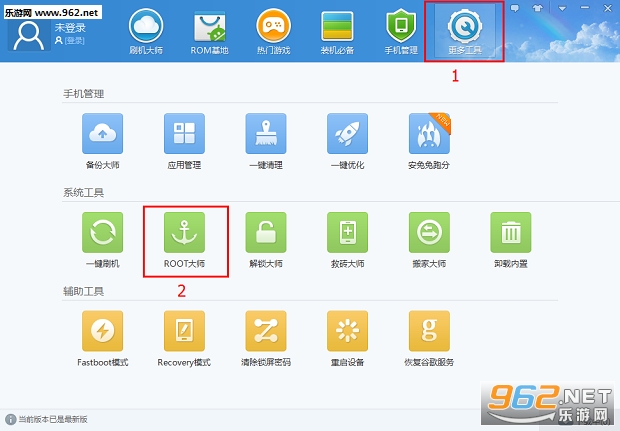Switch to the 刷机大师 tab
This screenshot has width=620, height=431.
146,31
